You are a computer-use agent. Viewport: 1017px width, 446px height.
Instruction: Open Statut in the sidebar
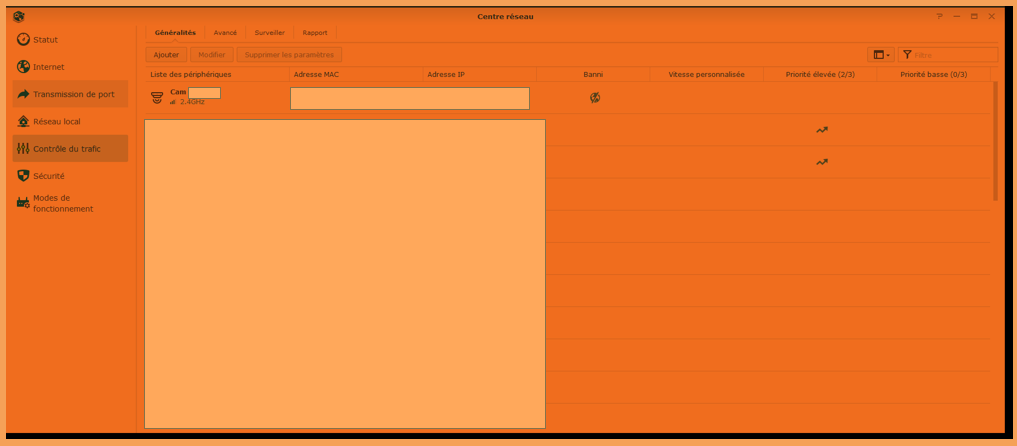click(x=70, y=40)
